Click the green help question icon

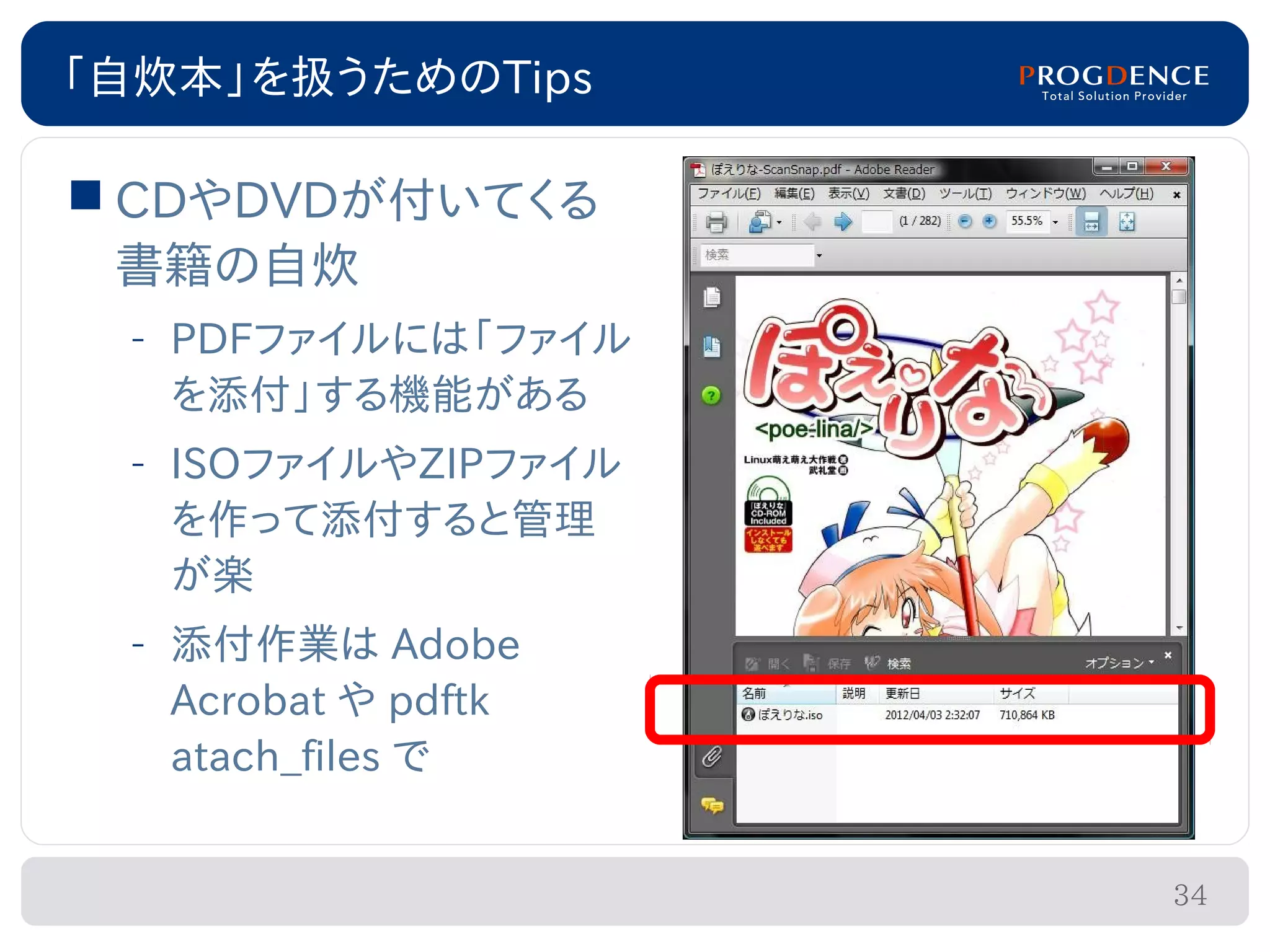(x=711, y=395)
